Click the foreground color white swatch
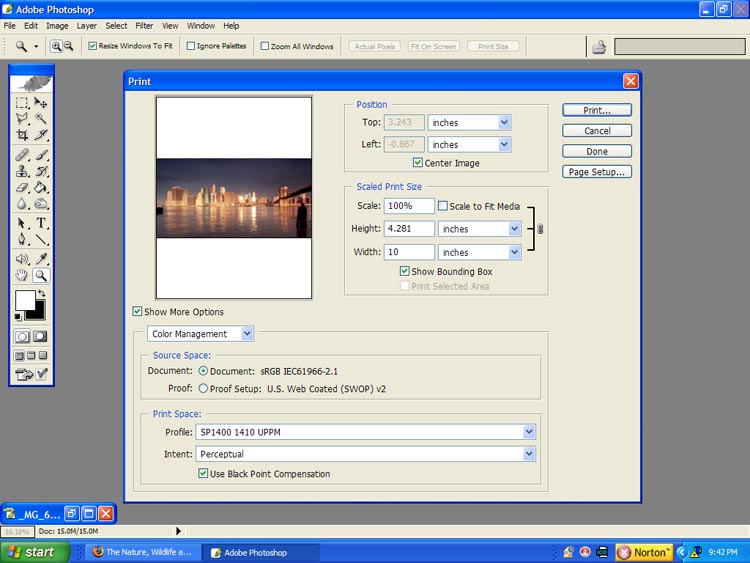750x563 pixels. click(24, 300)
